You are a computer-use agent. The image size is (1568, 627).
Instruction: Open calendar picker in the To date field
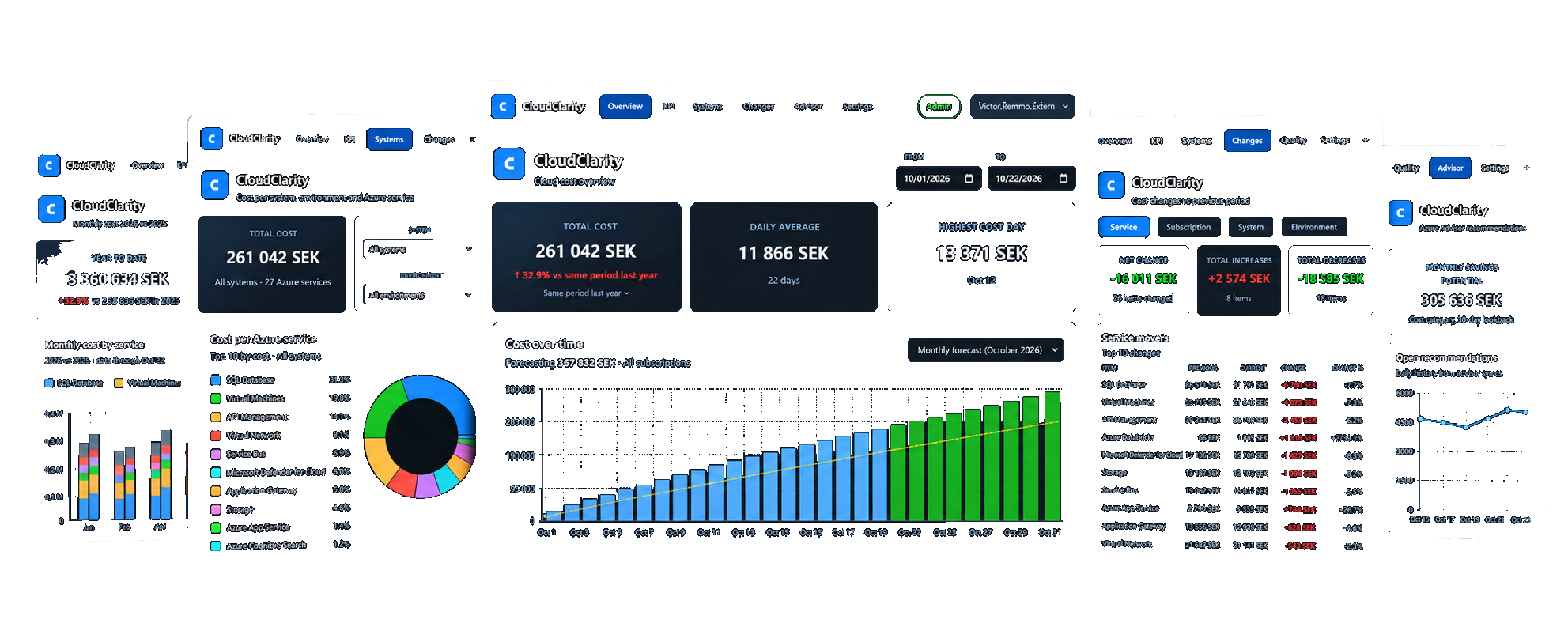point(1063,179)
